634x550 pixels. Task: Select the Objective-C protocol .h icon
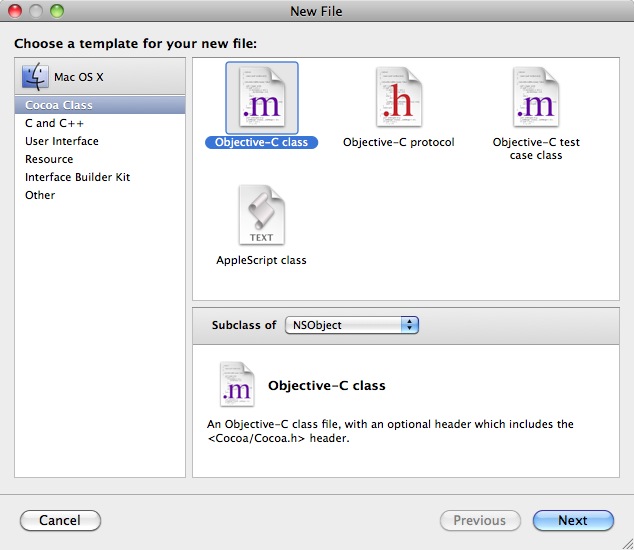click(x=399, y=98)
